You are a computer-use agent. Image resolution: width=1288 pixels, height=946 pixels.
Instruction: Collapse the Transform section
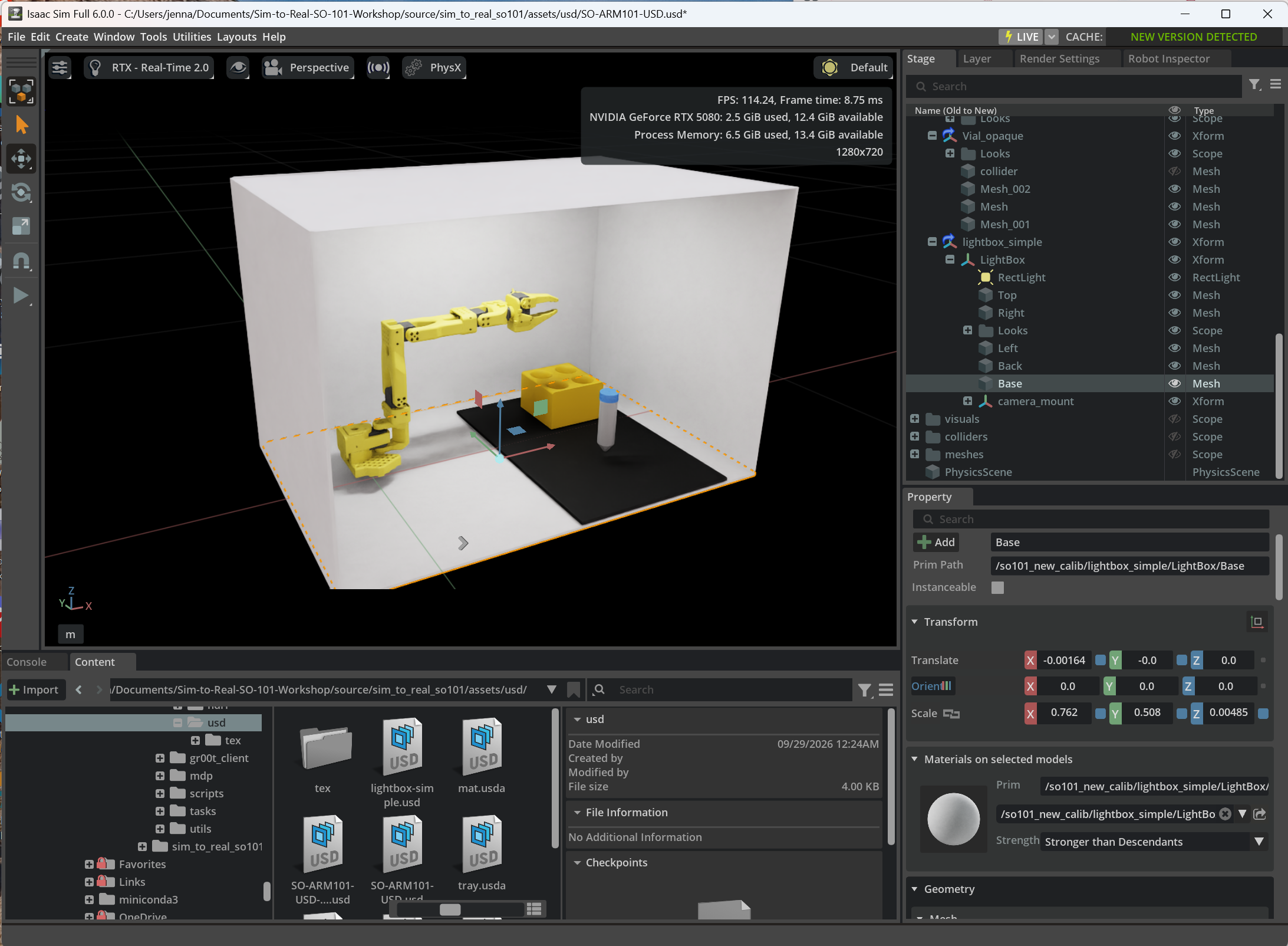[x=915, y=622]
